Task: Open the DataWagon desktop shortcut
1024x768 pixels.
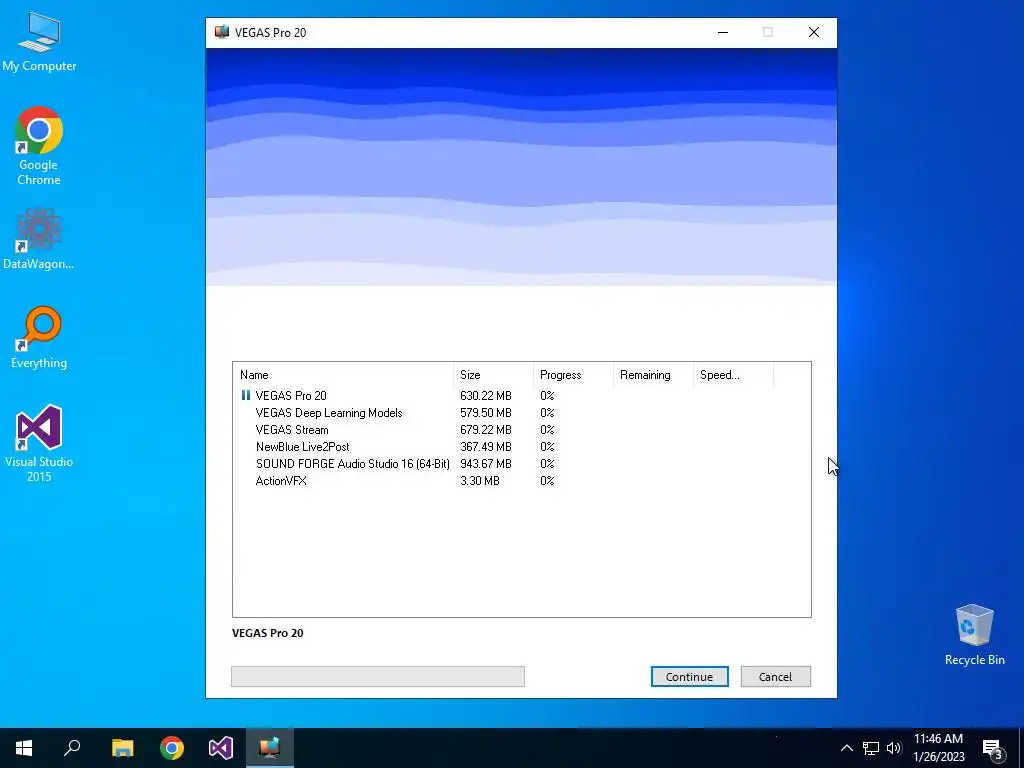Action: (39, 239)
